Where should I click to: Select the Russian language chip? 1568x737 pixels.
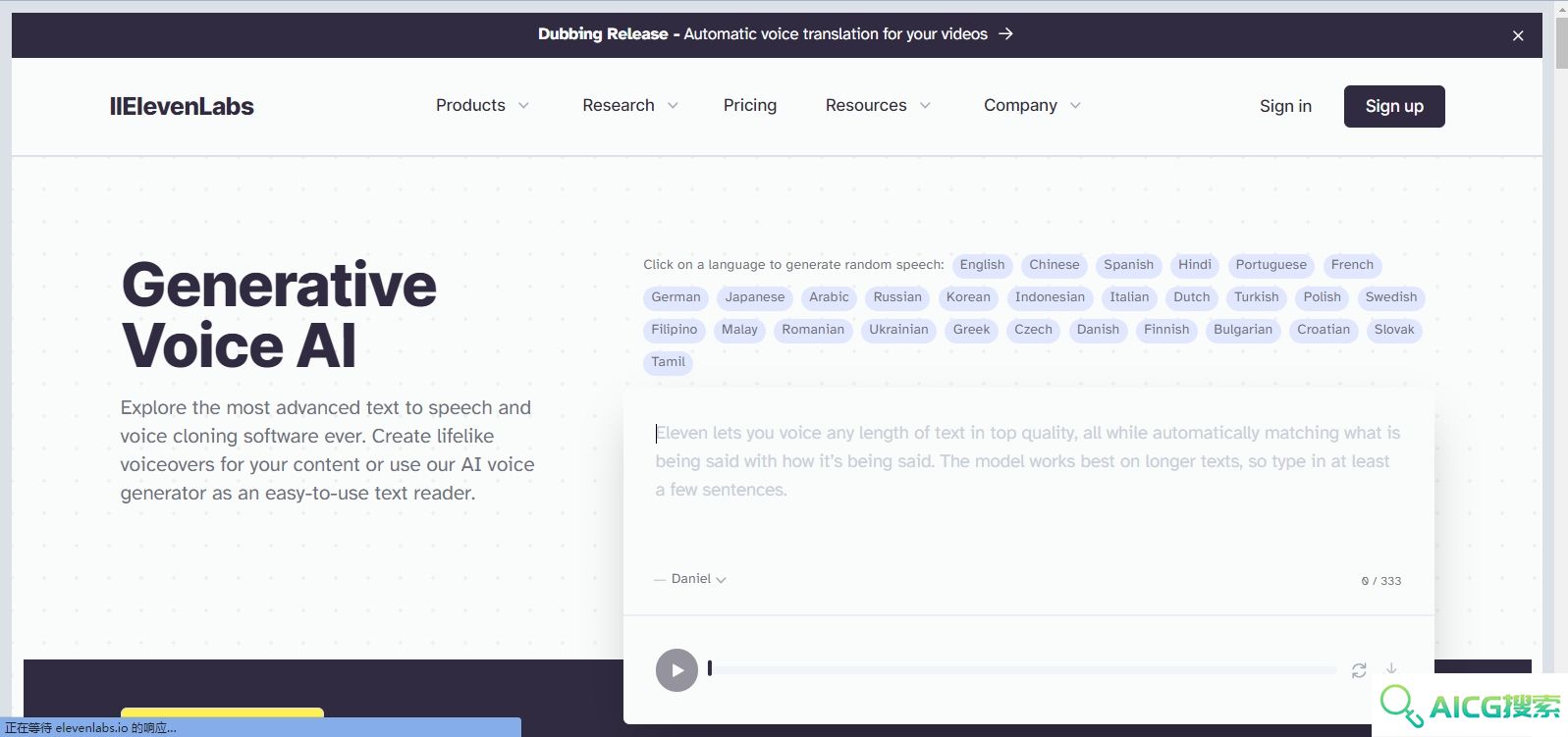[897, 297]
